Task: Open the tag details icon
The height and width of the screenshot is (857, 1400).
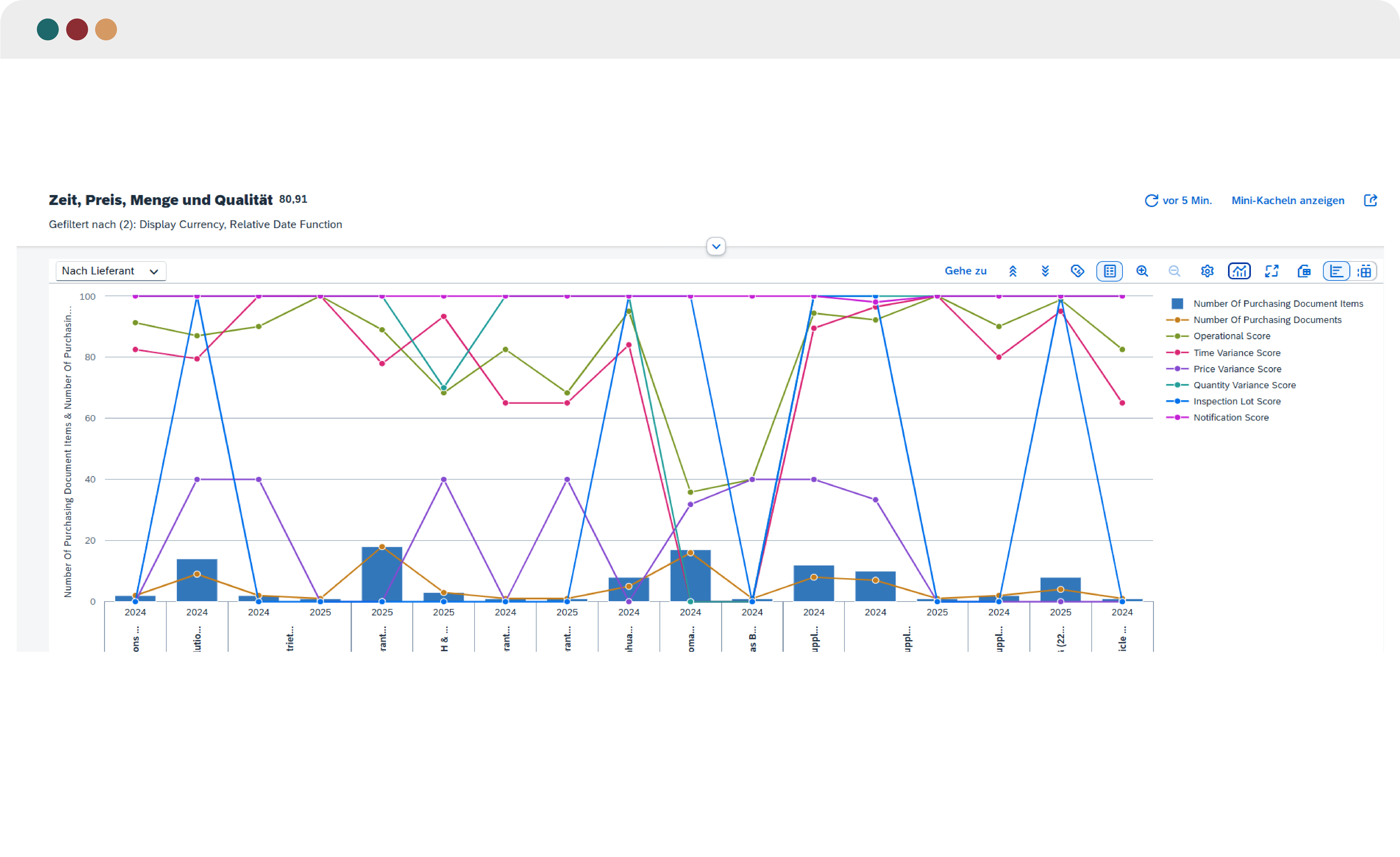Action: coord(1077,272)
